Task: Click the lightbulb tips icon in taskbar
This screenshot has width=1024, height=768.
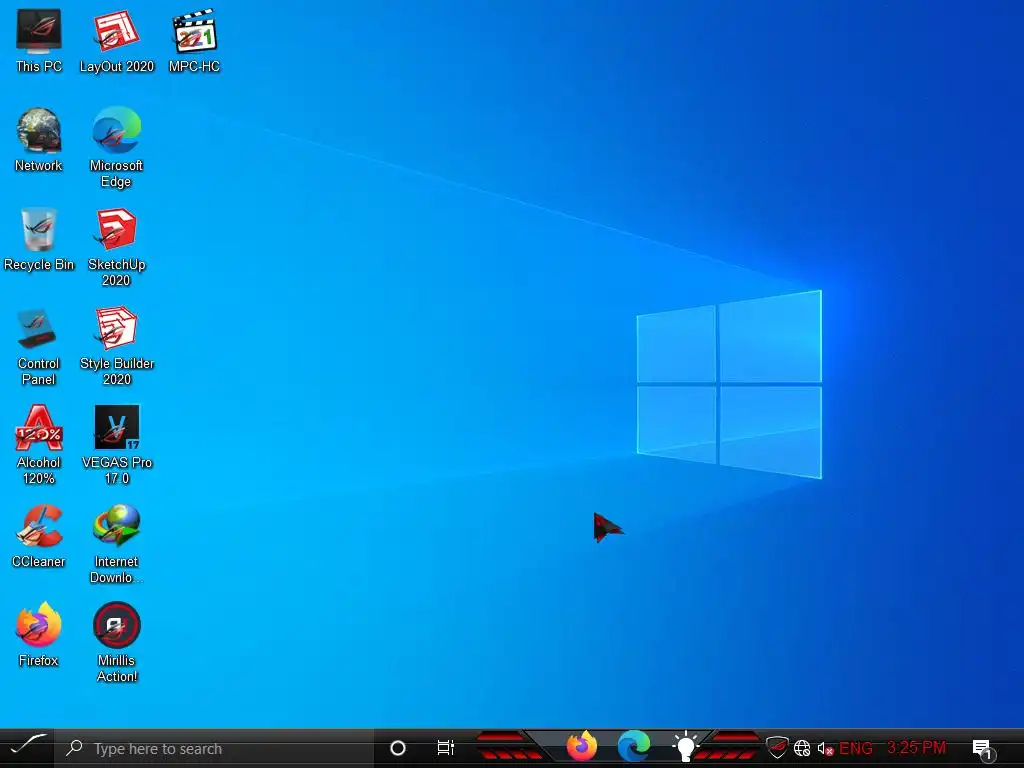Action: click(x=685, y=746)
